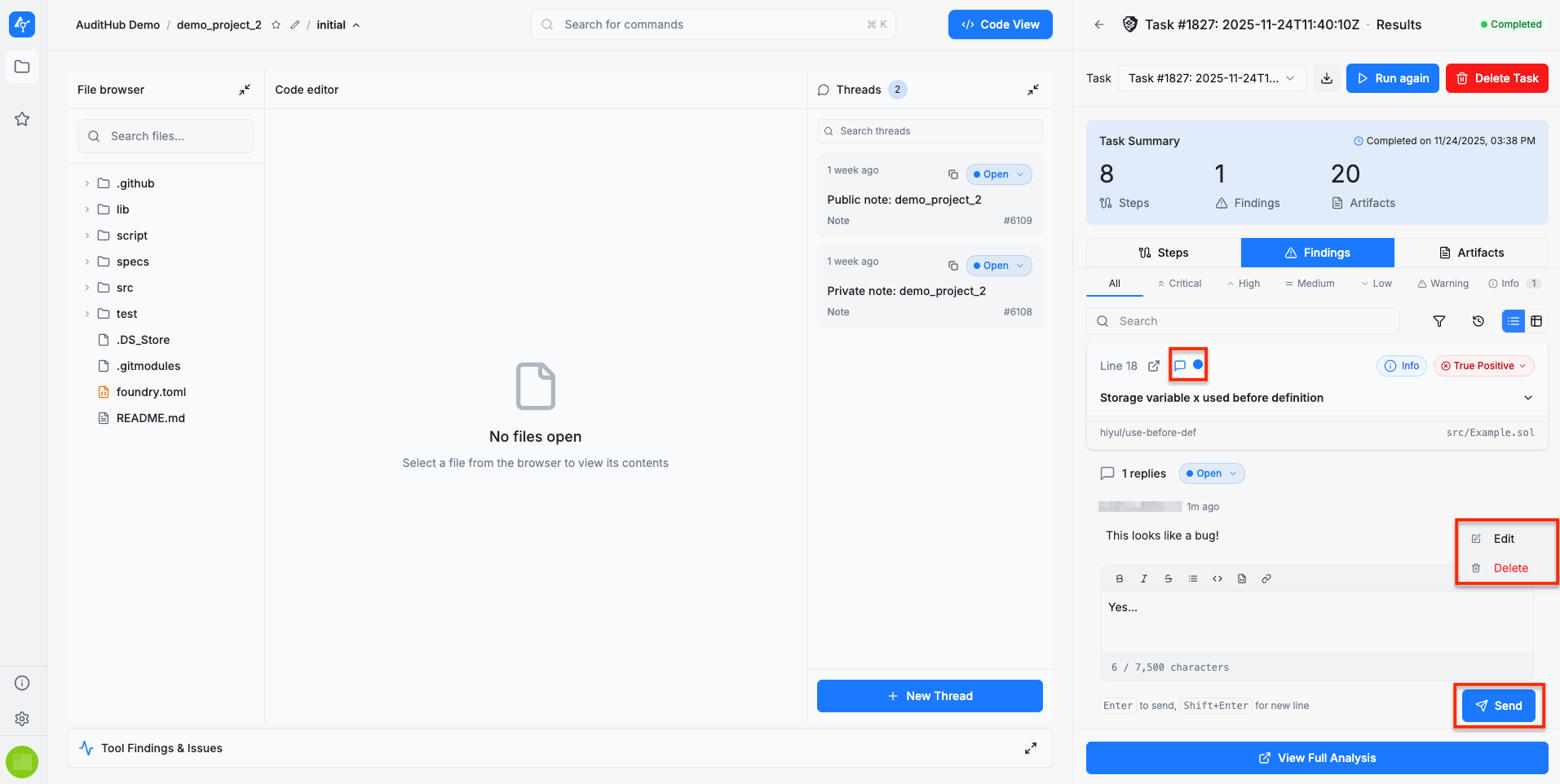Switch to the Artifacts tab

click(x=1471, y=253)
